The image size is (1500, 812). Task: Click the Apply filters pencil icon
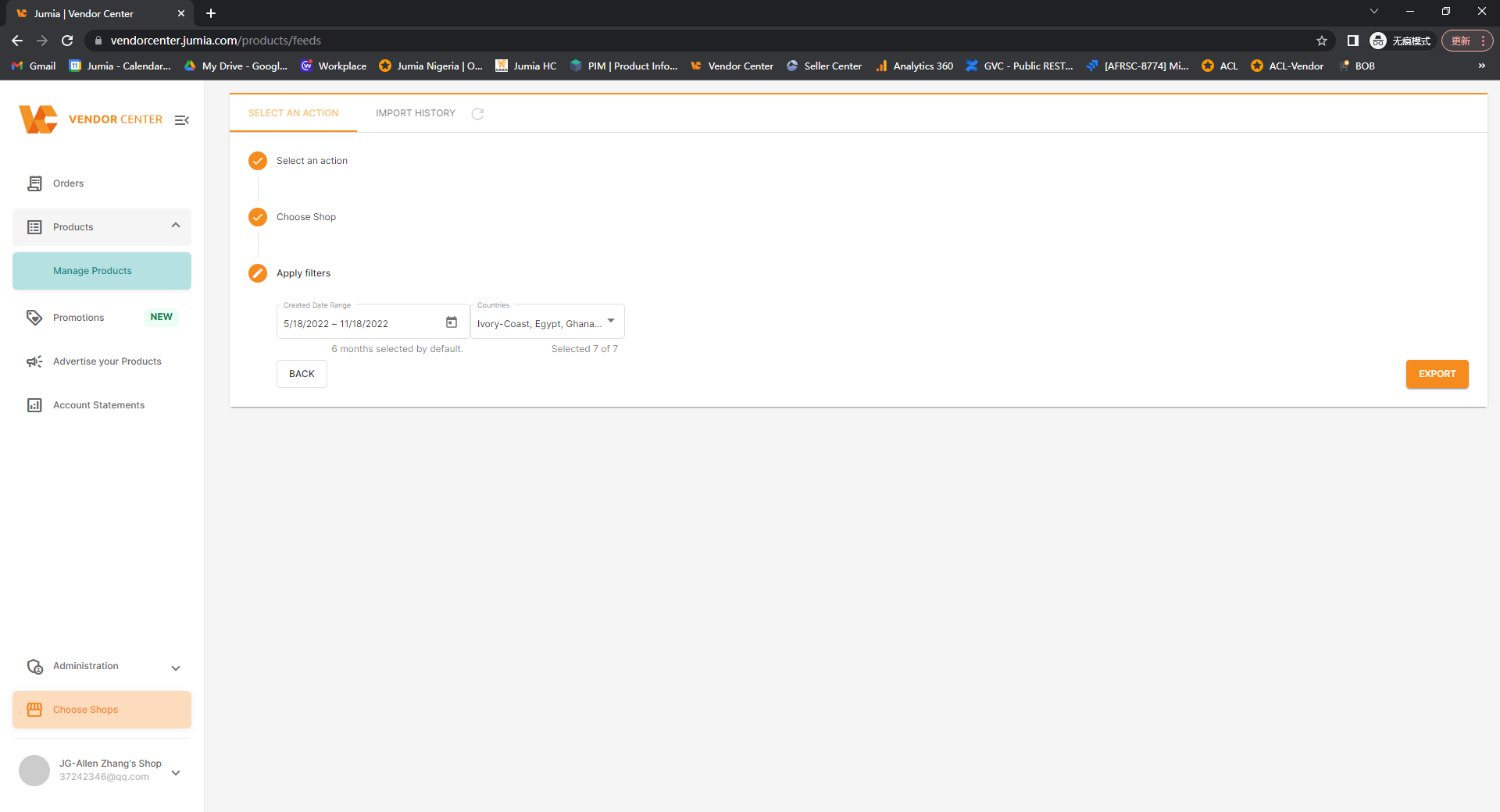tap(257, 273)
